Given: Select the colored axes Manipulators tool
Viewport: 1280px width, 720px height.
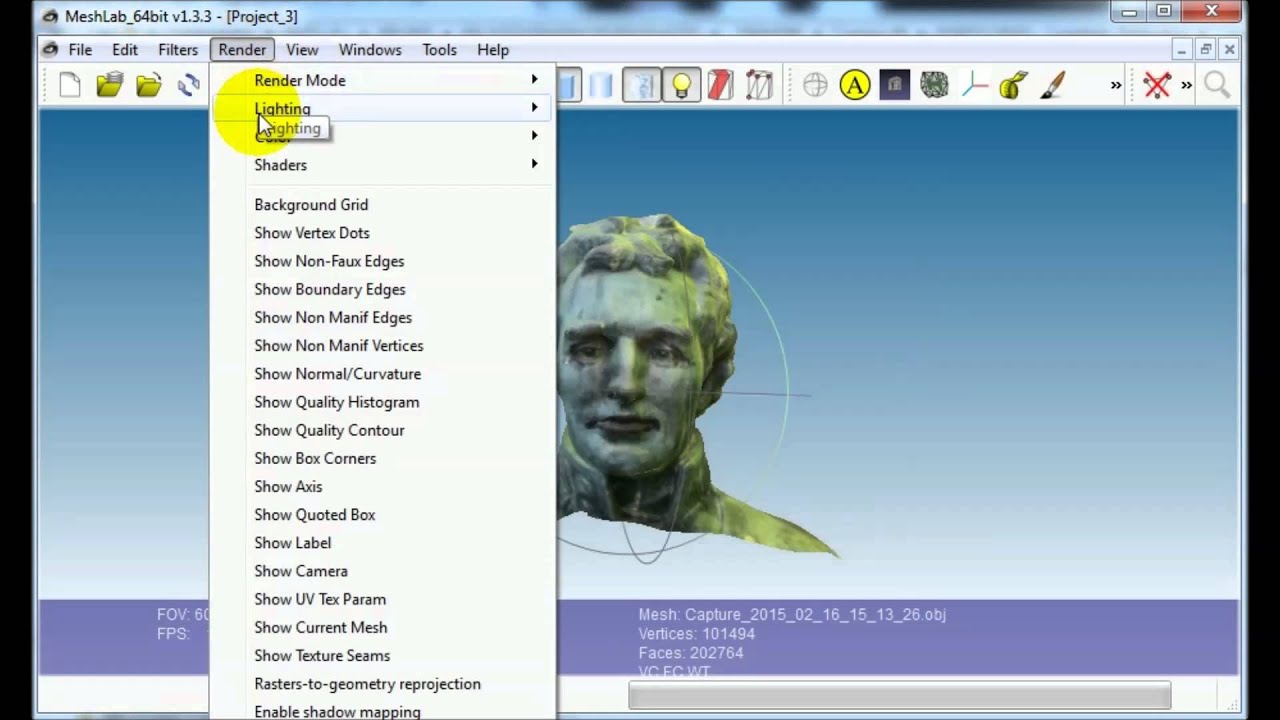Looking at the screenshot, I should 974,86.
